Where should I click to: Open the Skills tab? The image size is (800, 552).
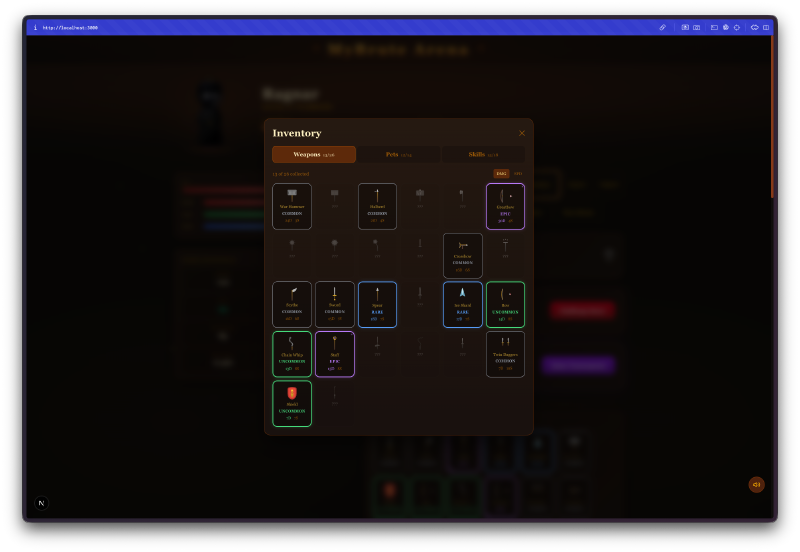(484, 155)
